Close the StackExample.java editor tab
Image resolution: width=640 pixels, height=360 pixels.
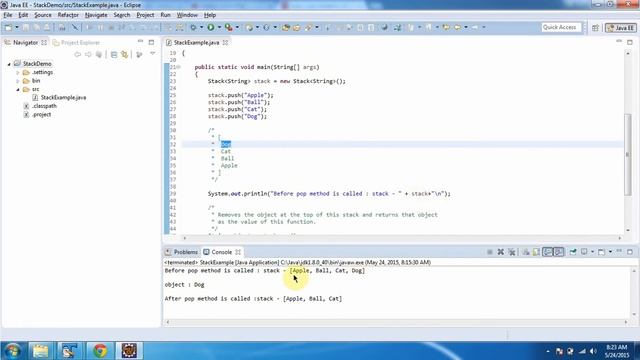coord(225,42)
